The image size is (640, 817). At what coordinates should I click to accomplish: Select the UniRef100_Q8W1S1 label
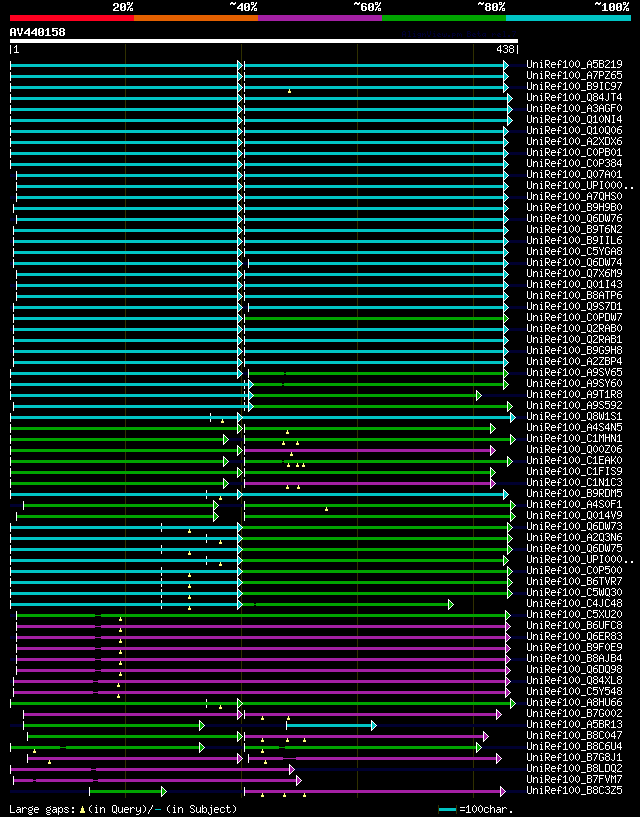coord(574,416)
